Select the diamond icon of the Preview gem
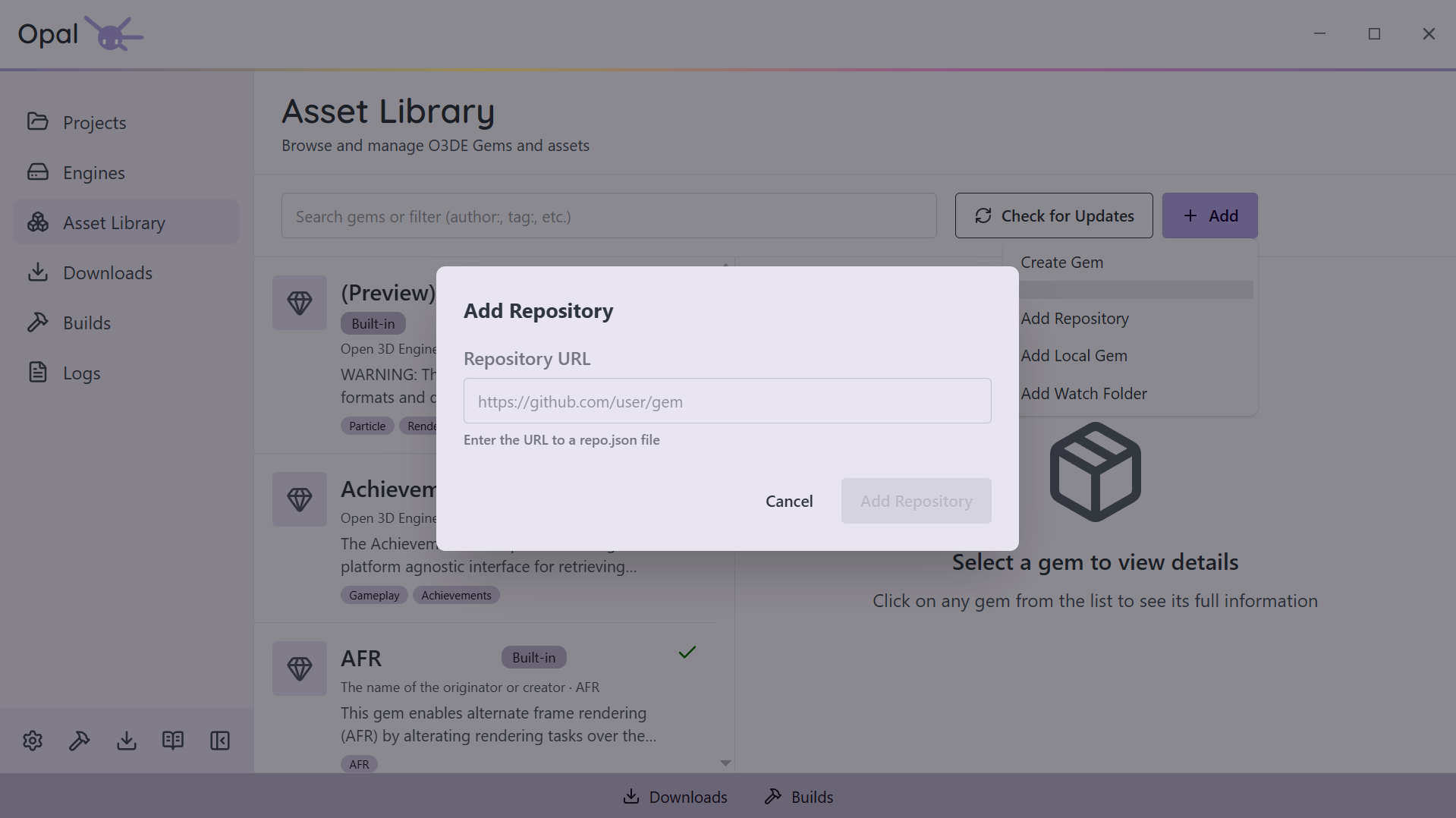Screen dimensions: 1456x818 (x=300, y=303)
